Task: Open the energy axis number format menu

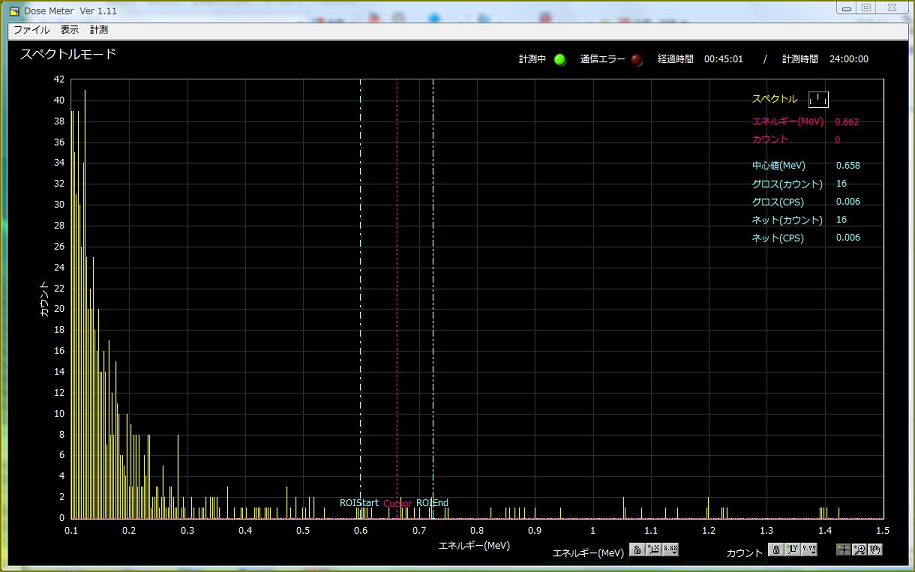Action: (x=670, y=550)
